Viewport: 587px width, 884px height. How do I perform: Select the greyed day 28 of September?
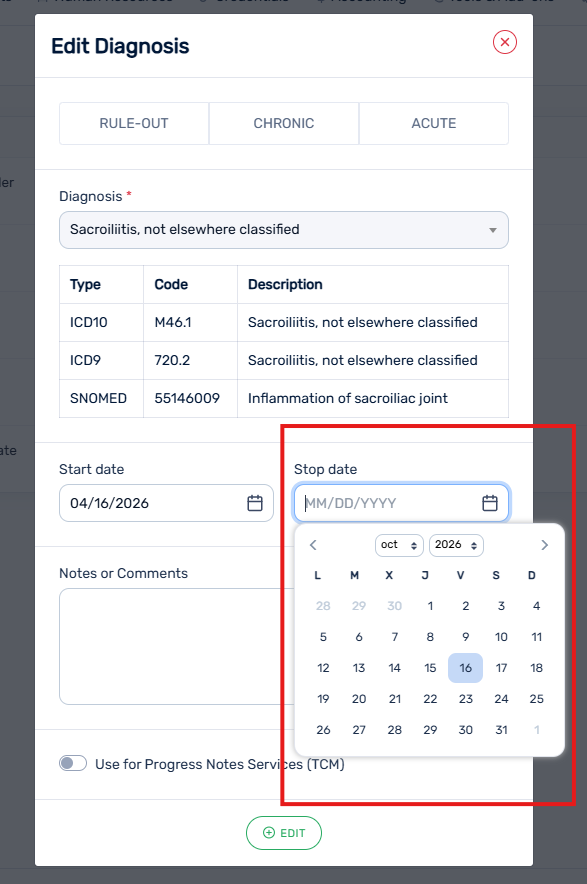[323, 606]
